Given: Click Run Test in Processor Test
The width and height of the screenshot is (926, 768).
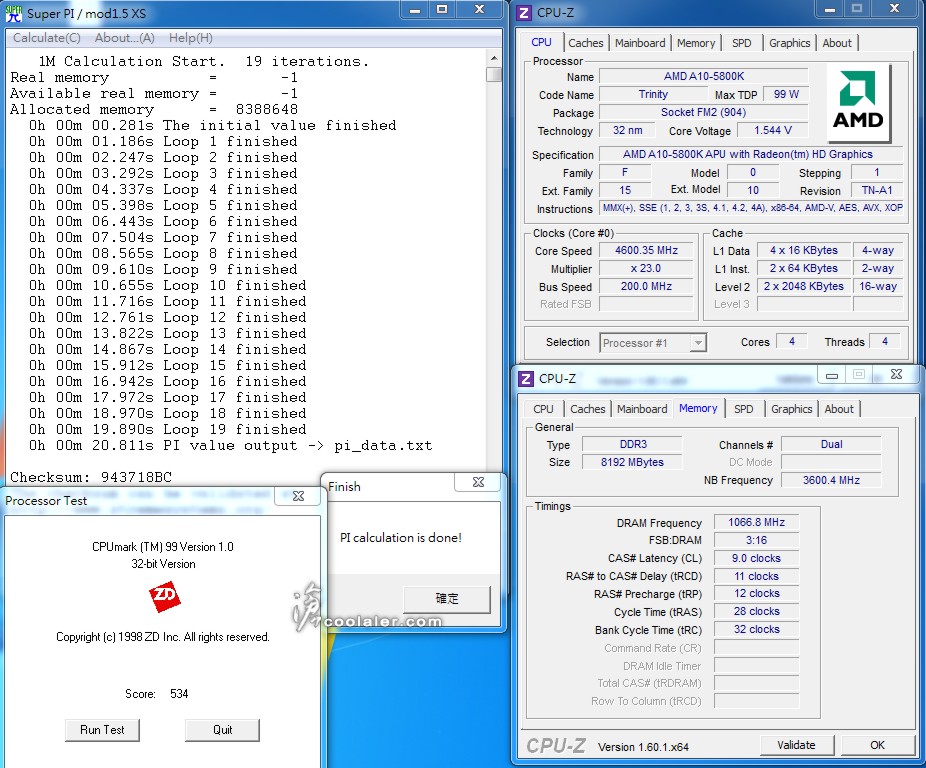Looking at the screenshot, I should [102, 730].
